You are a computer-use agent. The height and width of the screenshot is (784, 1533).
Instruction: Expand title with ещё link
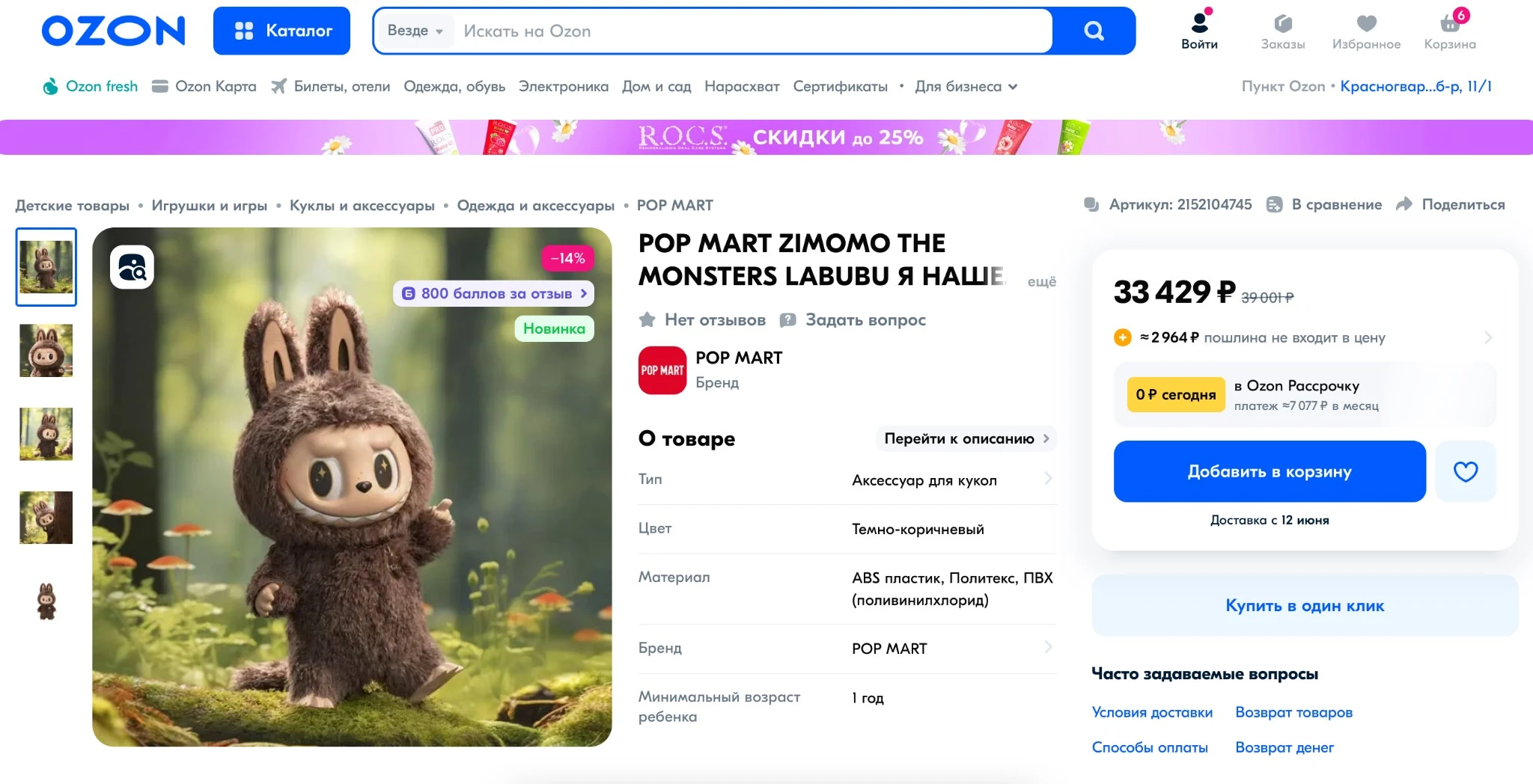click(x=1041, y=281)
